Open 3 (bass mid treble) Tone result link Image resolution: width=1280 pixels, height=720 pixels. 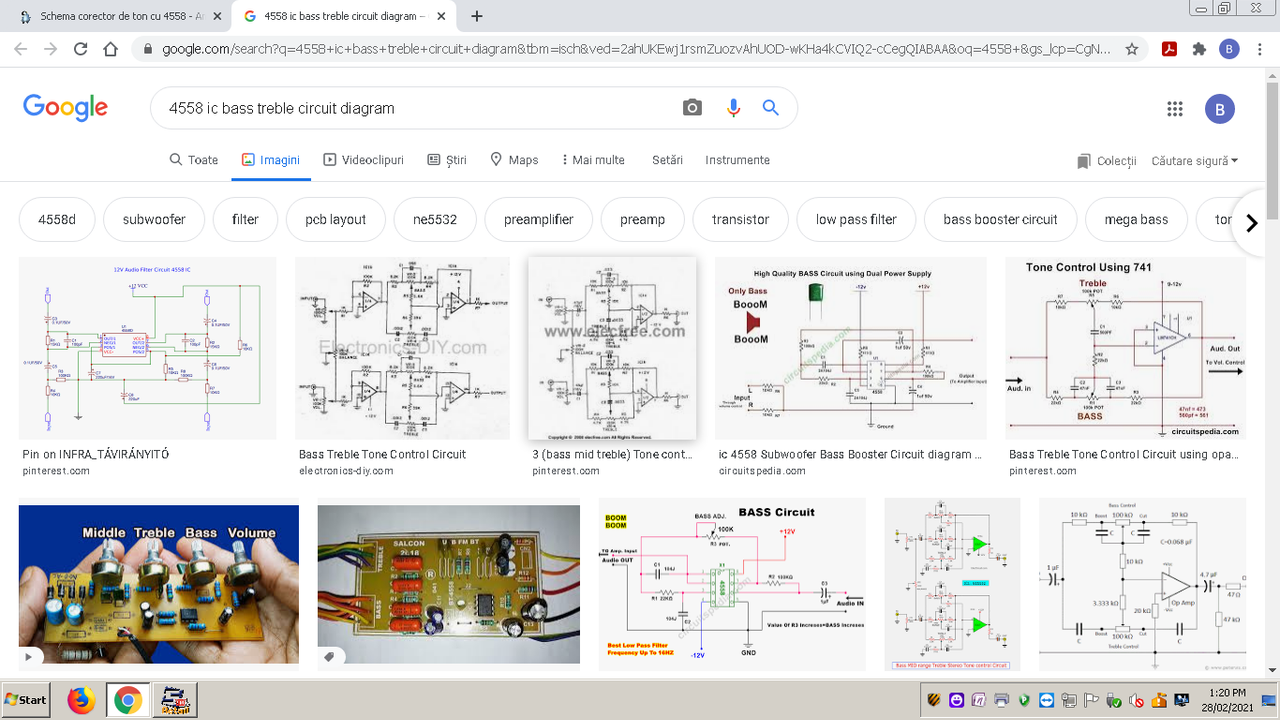pos(612,454)
